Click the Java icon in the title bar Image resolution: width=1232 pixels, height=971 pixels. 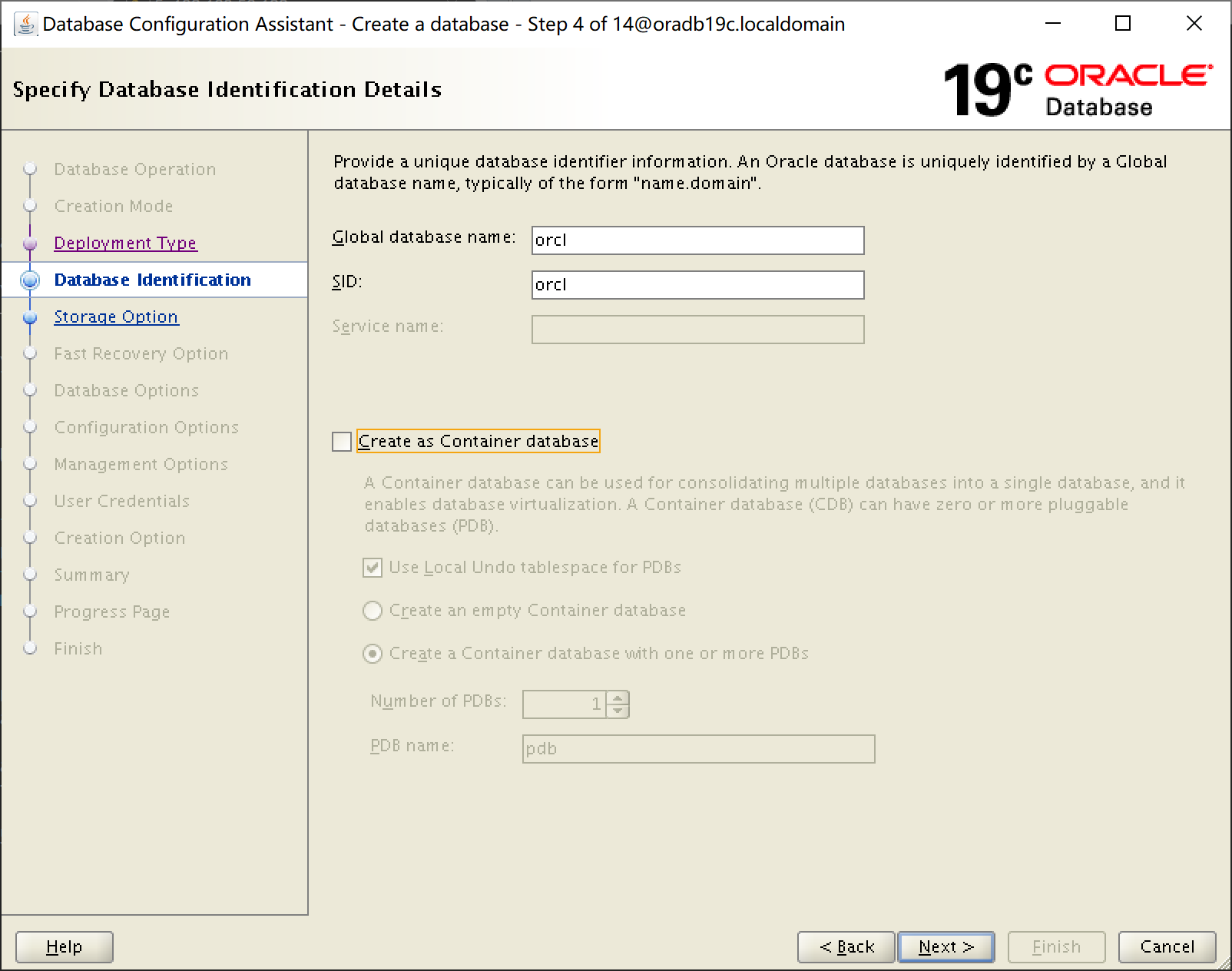[x=25, y=24]
